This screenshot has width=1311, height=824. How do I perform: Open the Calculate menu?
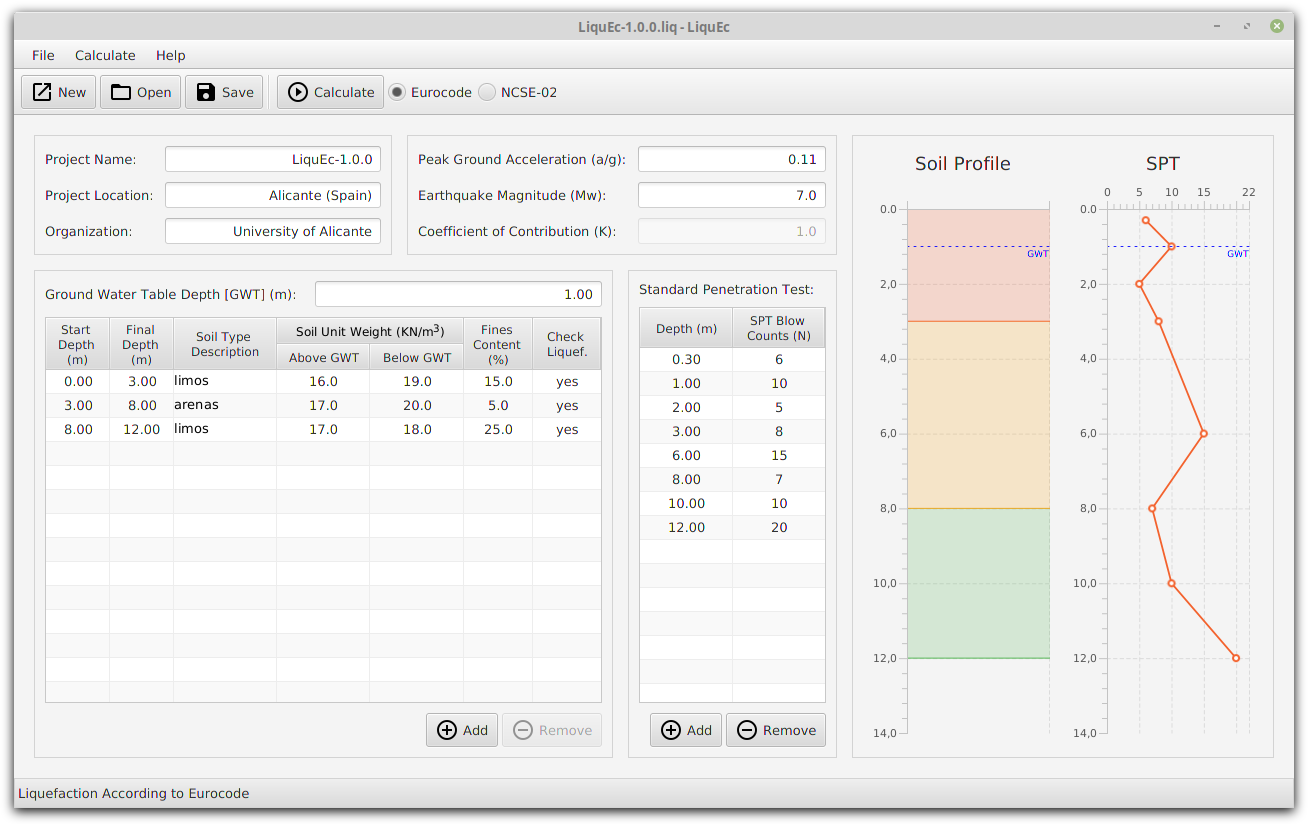[105, 55]
